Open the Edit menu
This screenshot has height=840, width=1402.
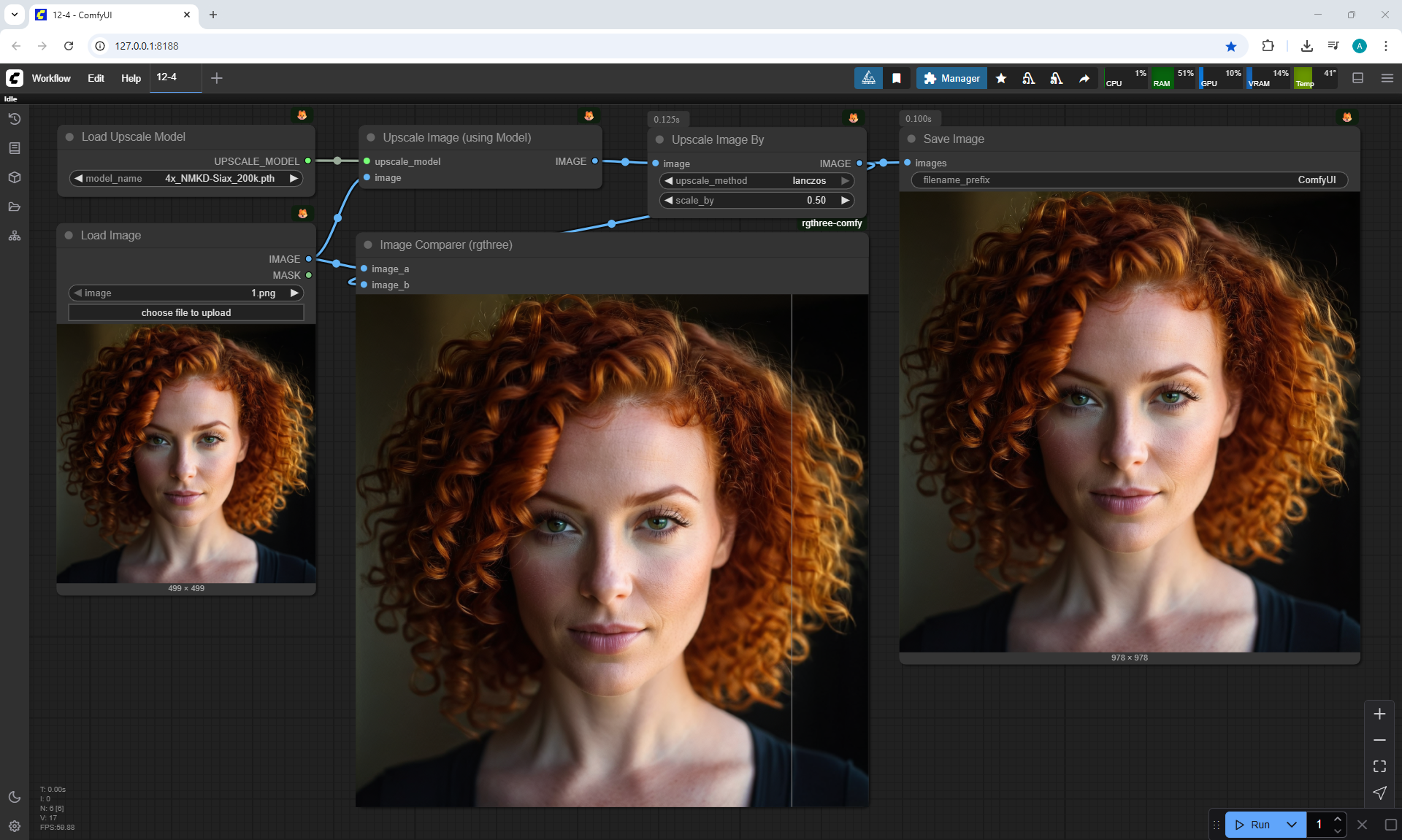point(96,78)
